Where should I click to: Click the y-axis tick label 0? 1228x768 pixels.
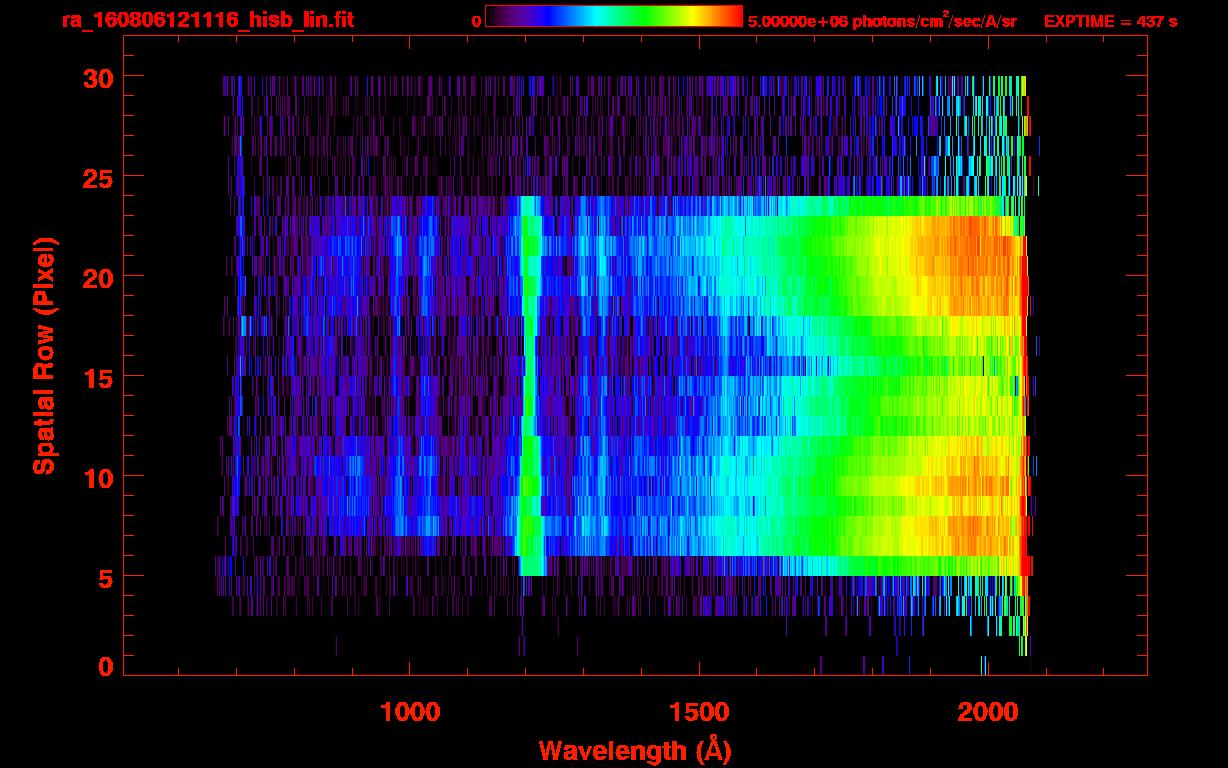104,666
